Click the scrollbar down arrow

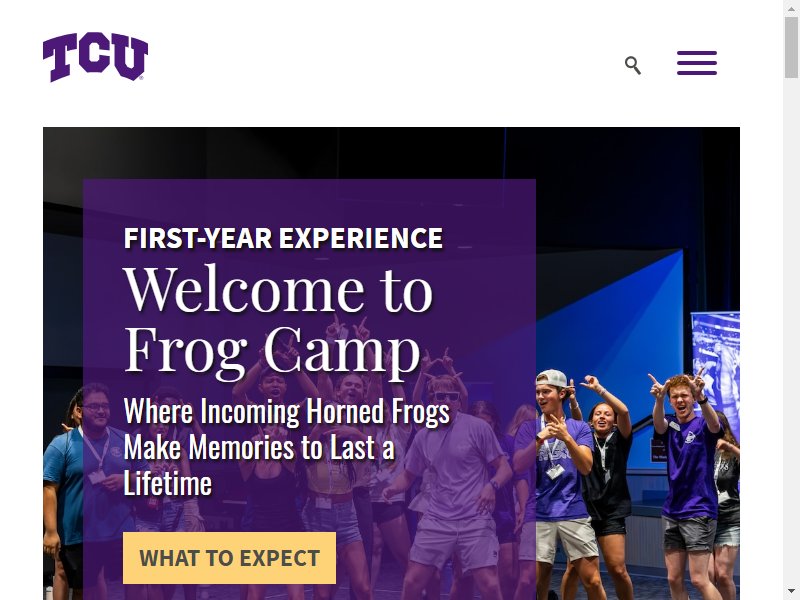pos(791,593)
